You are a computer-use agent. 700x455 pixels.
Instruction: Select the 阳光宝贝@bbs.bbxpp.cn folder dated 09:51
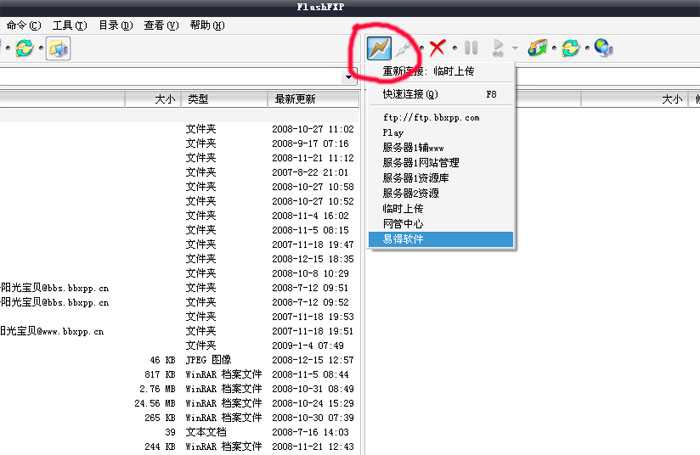[179, 288]
